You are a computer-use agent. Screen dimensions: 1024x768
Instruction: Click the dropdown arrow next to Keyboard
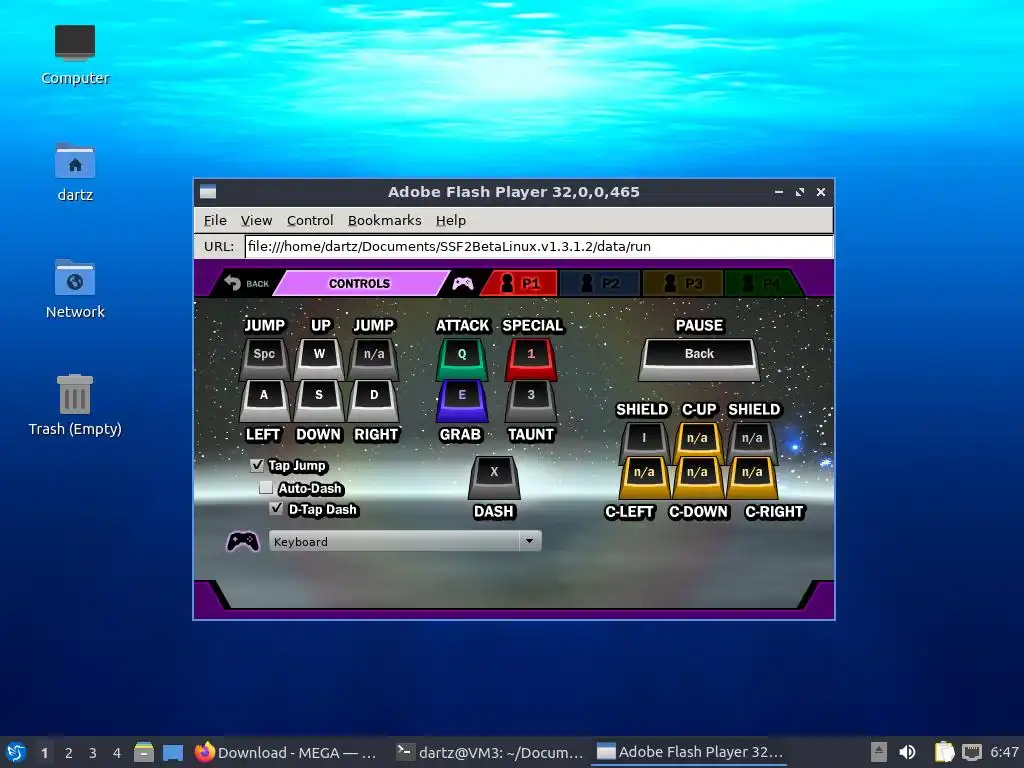coord(530,541)
